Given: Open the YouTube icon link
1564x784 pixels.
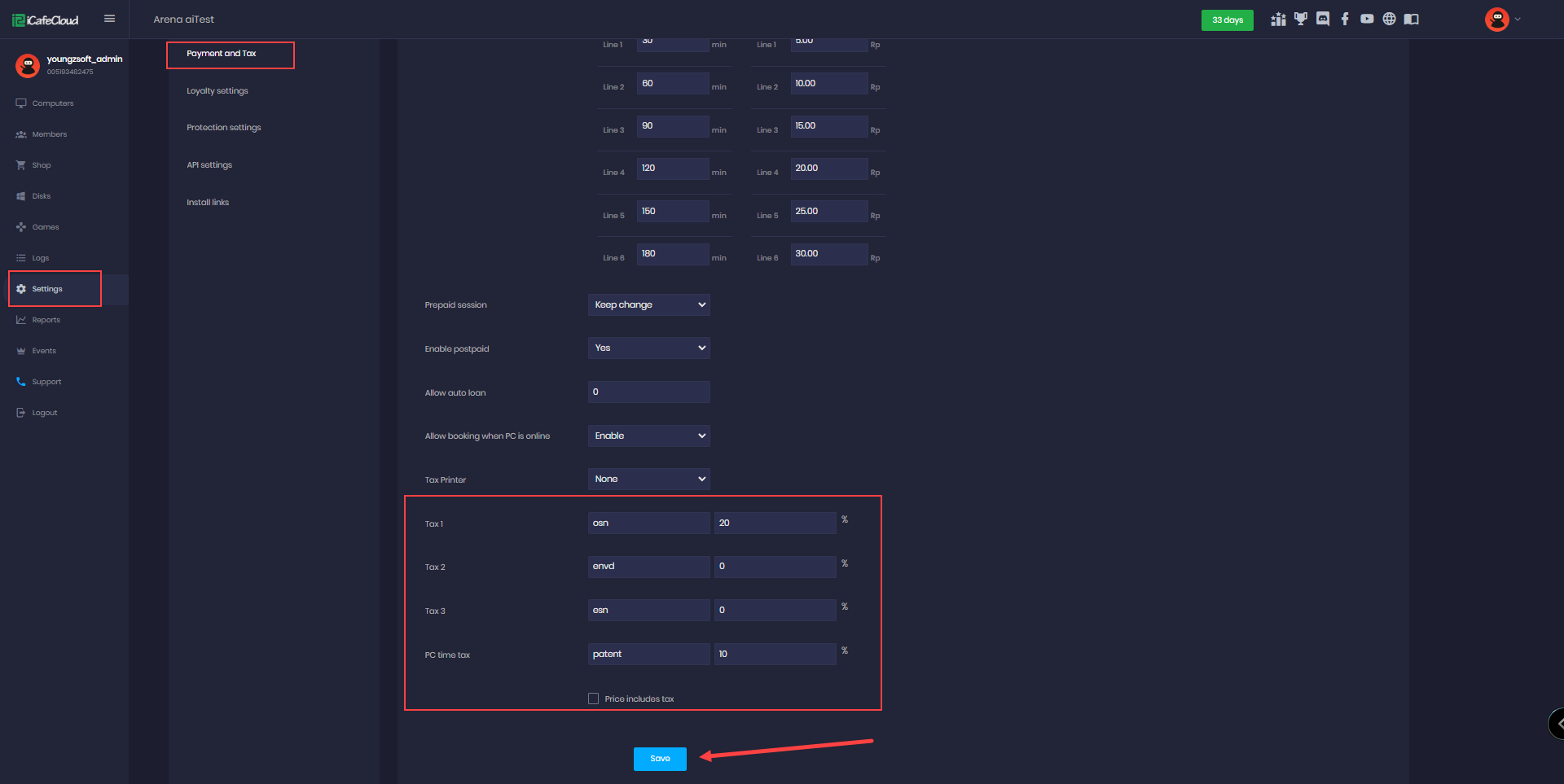Looking at the screenshot, I should (x=1367, y=20).
